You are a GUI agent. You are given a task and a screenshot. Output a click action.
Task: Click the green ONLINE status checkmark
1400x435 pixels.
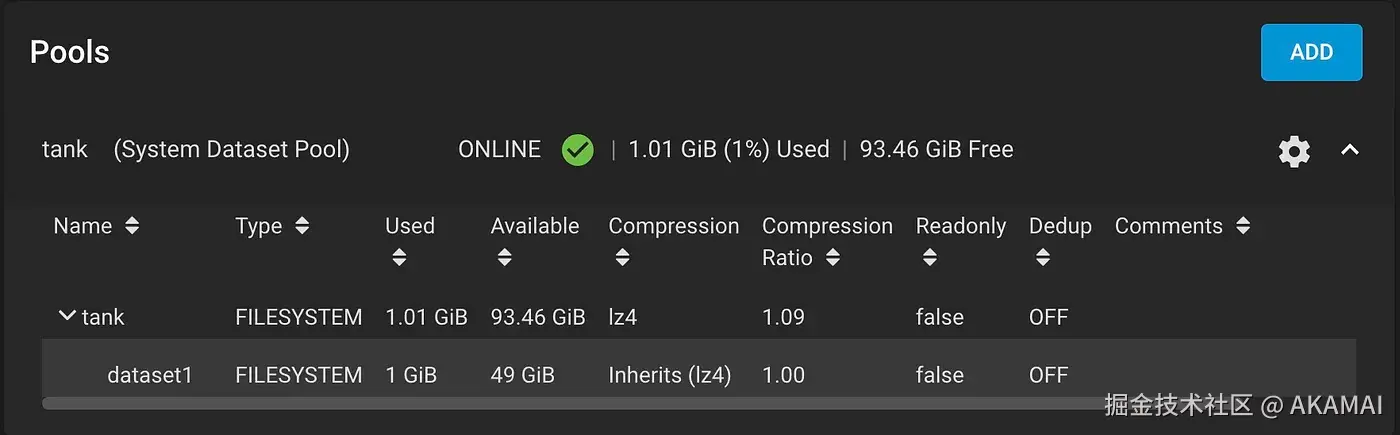pos(577,150)
